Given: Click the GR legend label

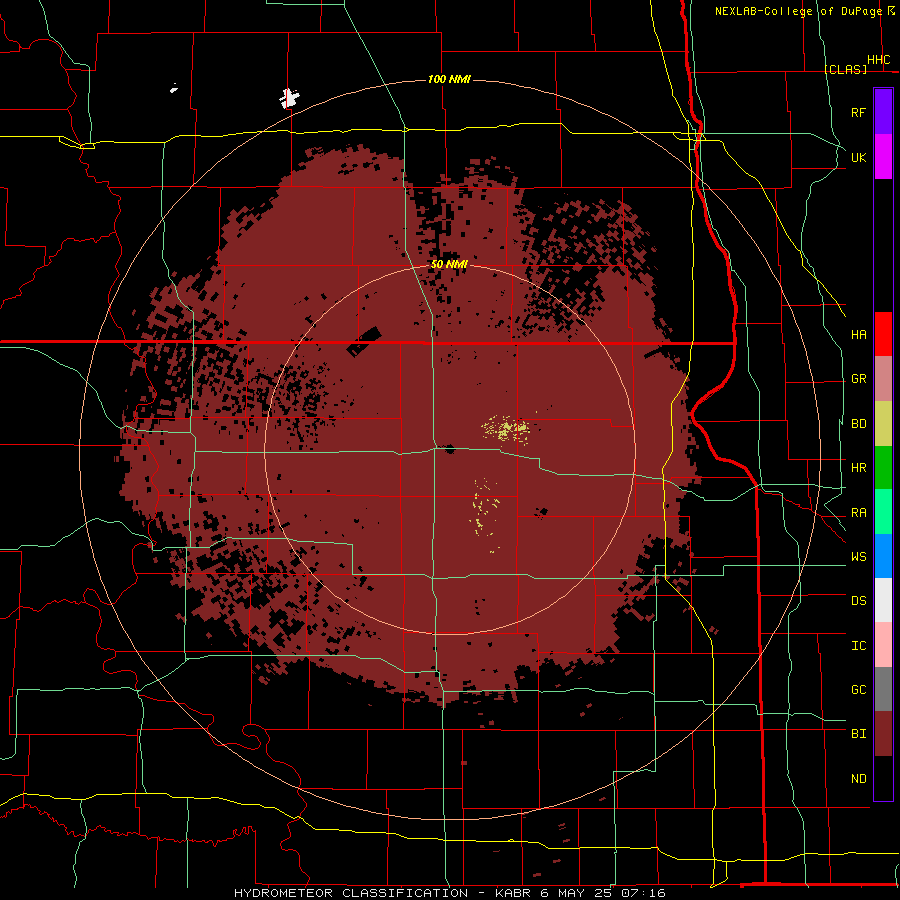Looking at the screenshot, I should click(859, 379).
